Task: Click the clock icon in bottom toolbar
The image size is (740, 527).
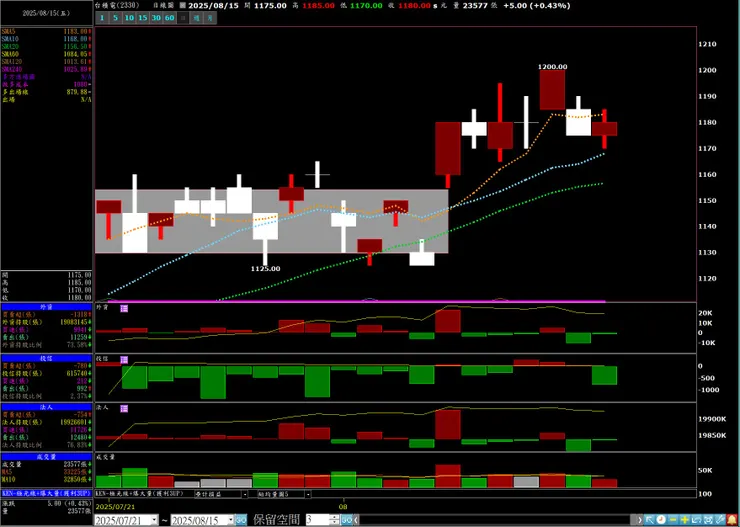Action: coord(661,520)
